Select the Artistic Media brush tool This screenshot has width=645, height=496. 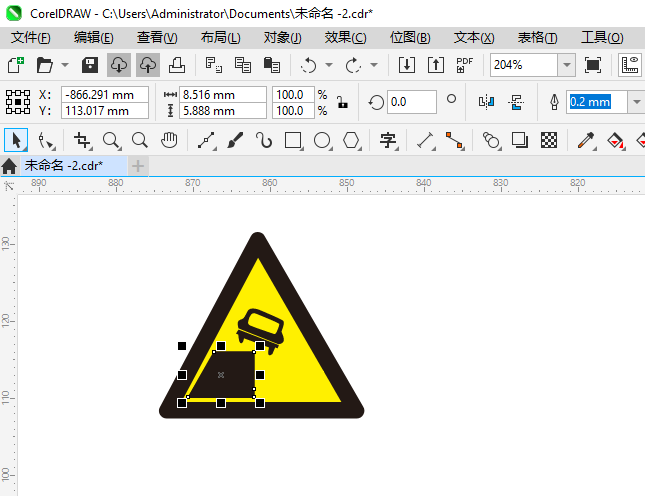[235, 140]
